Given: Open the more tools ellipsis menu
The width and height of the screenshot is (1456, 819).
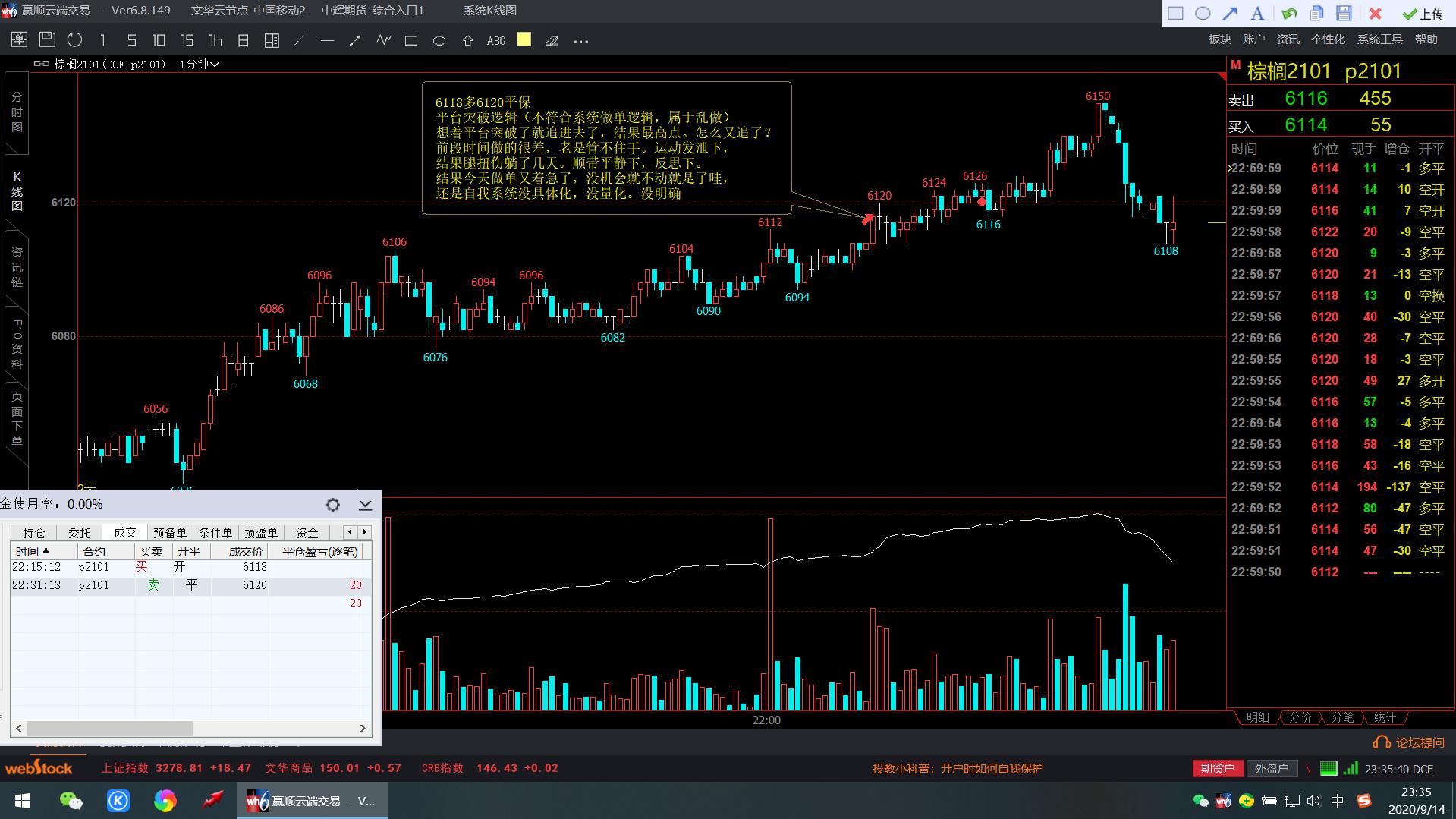Looking at the screenshot, I should [580, 41].
